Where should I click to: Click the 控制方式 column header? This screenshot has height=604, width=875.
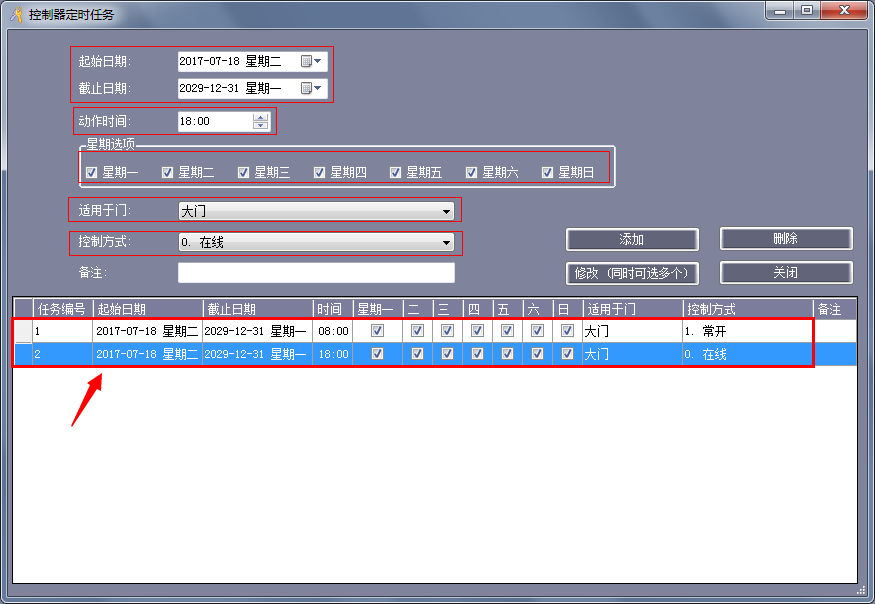pyautogui.click(x=747, y=309)
